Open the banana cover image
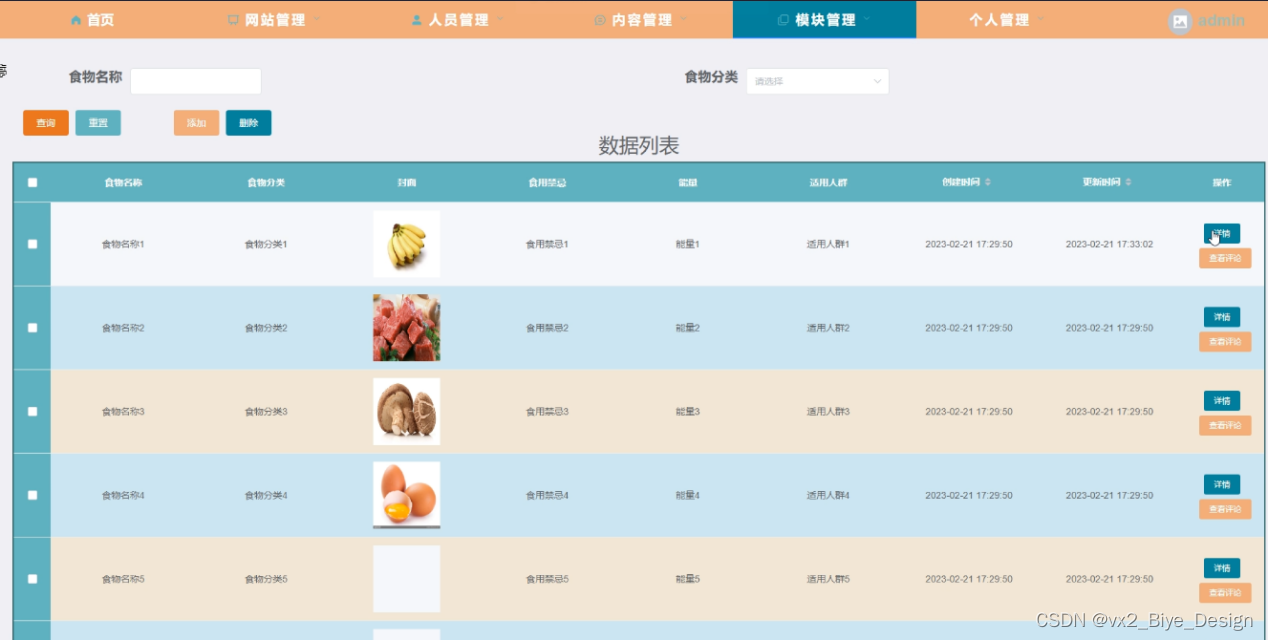 point(406,244)
